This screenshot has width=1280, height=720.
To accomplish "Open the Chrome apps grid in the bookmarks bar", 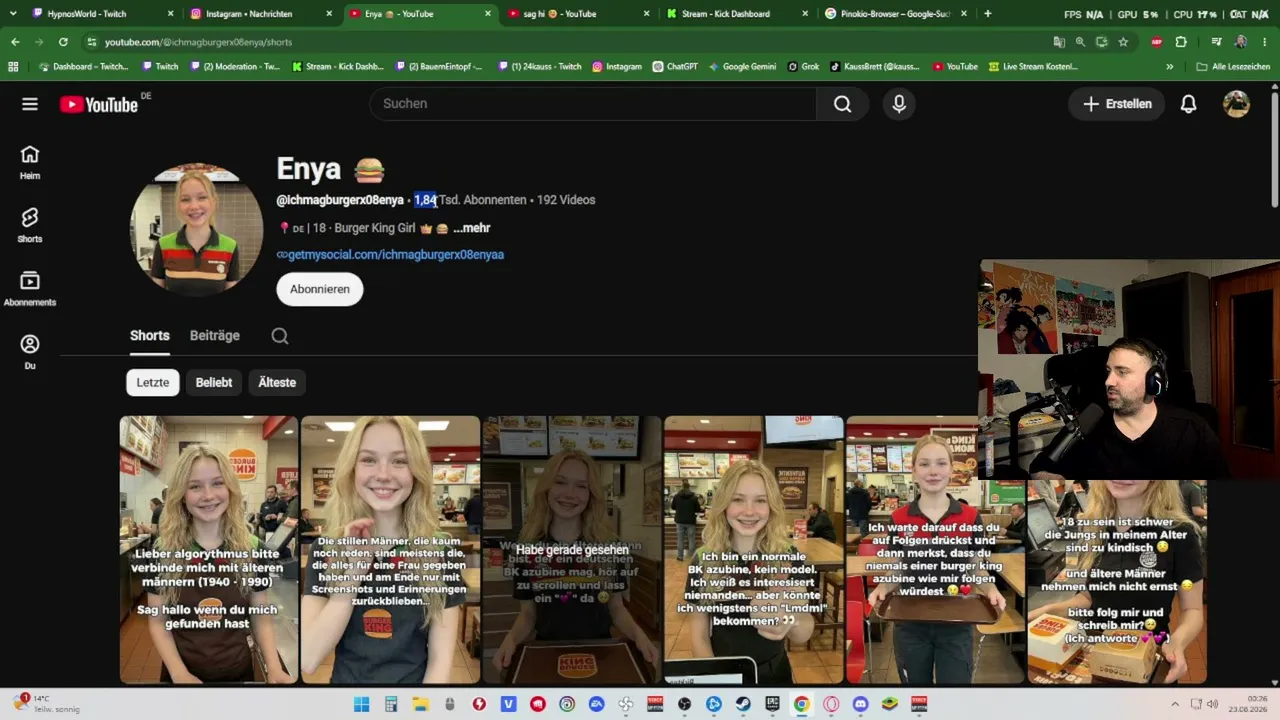I will click(x=13, y=67).
